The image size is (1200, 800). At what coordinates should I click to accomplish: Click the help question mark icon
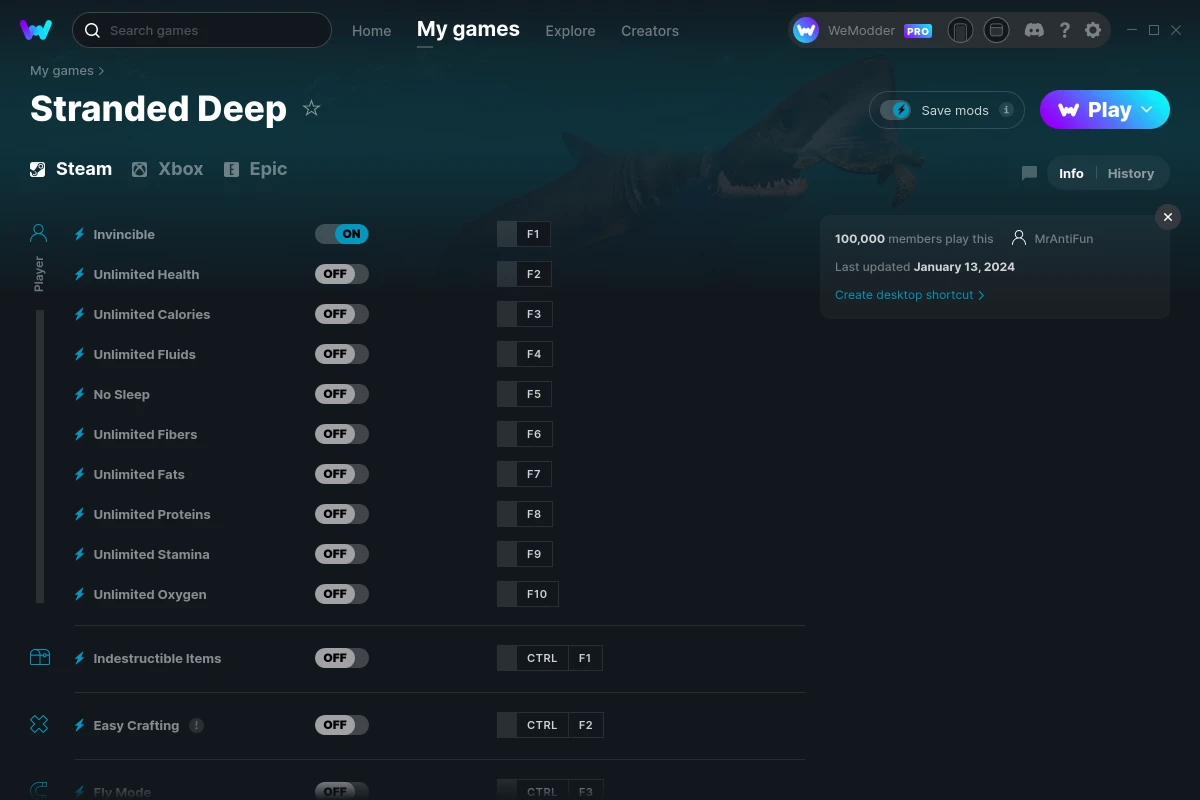[1064, 30]
